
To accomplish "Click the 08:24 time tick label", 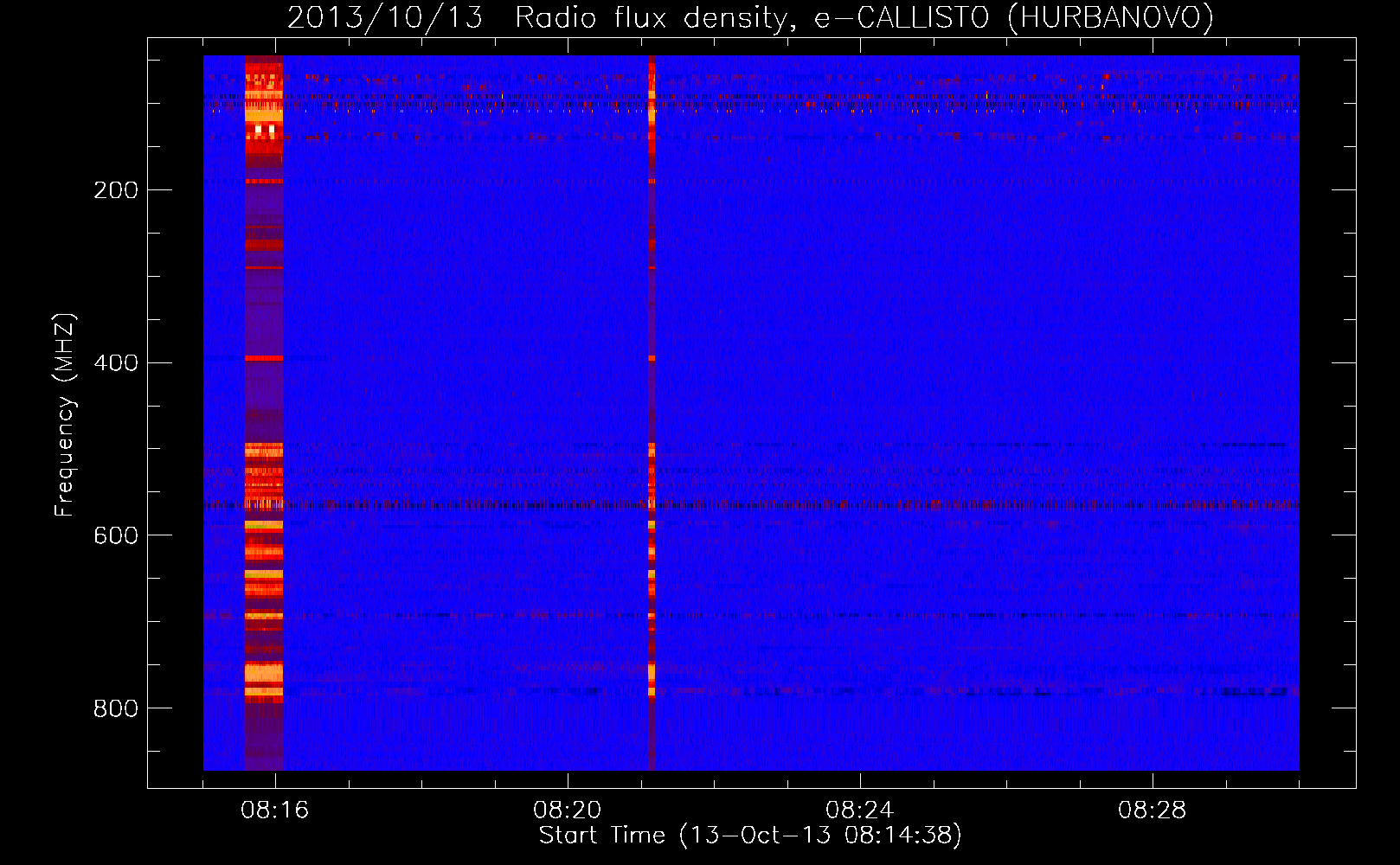I will point(860,811).
